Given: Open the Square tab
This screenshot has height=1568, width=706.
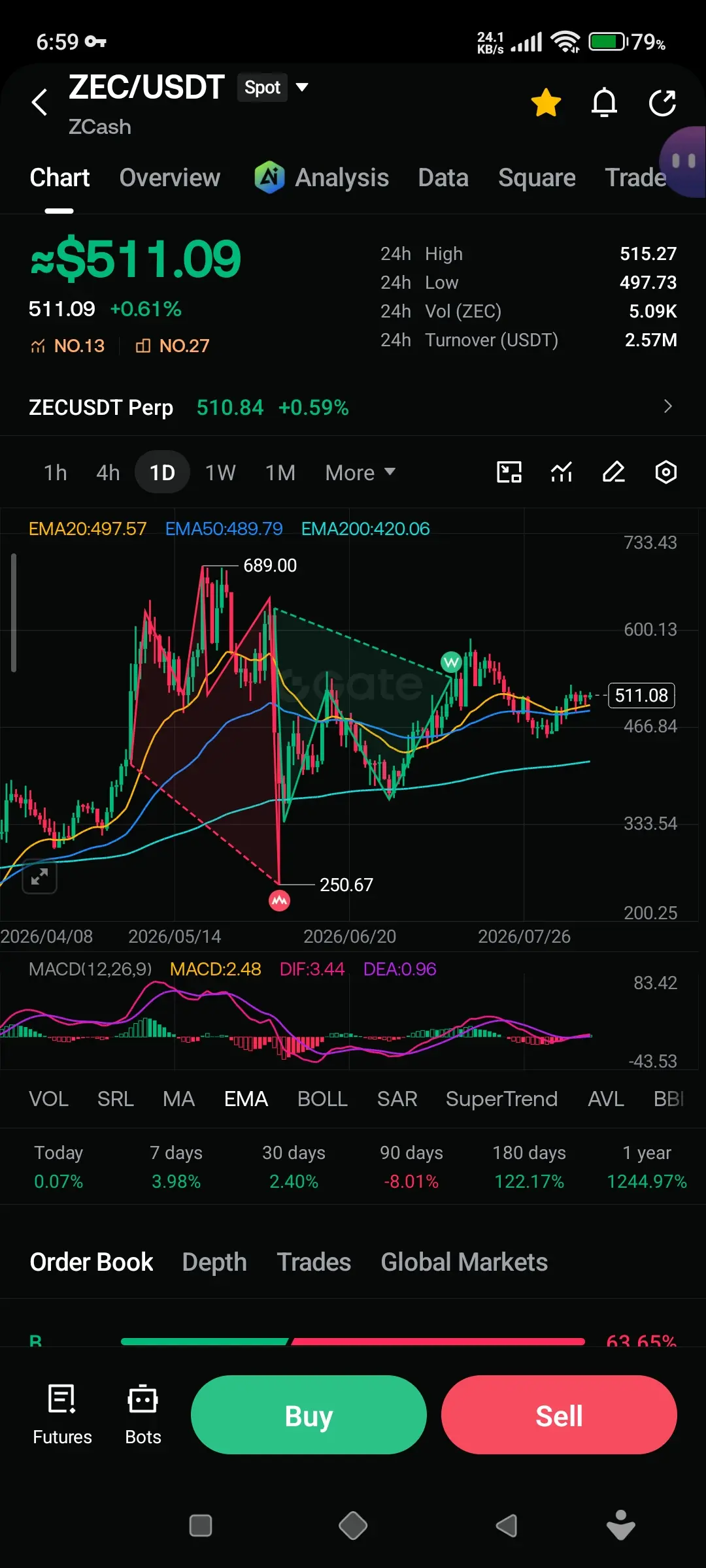Looking at the screenshot, I should click(x=537, y=178).
